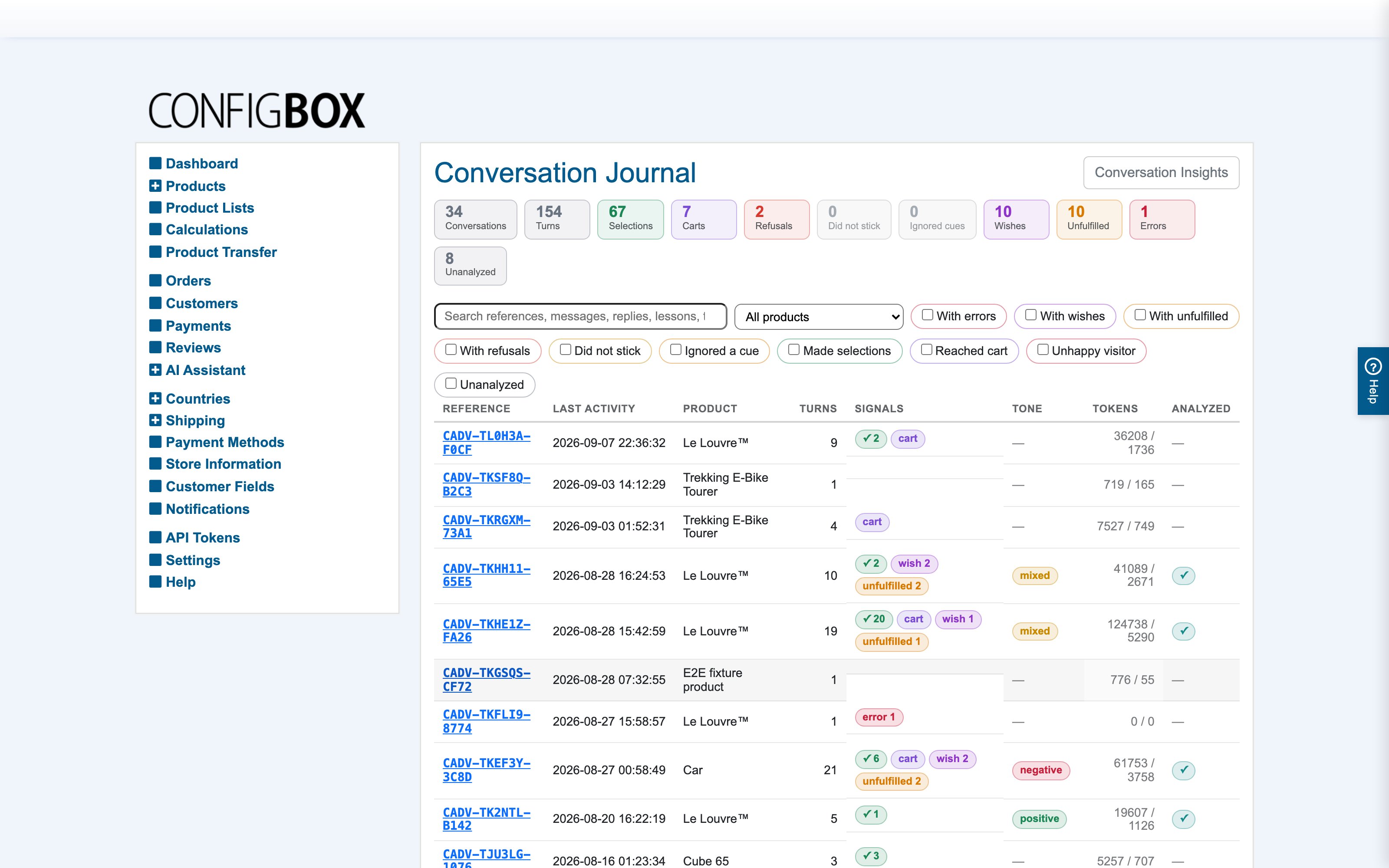Screen dimensions: 1389x868
Task: Click the Settings square icon
Action: (x=155, y=560)
